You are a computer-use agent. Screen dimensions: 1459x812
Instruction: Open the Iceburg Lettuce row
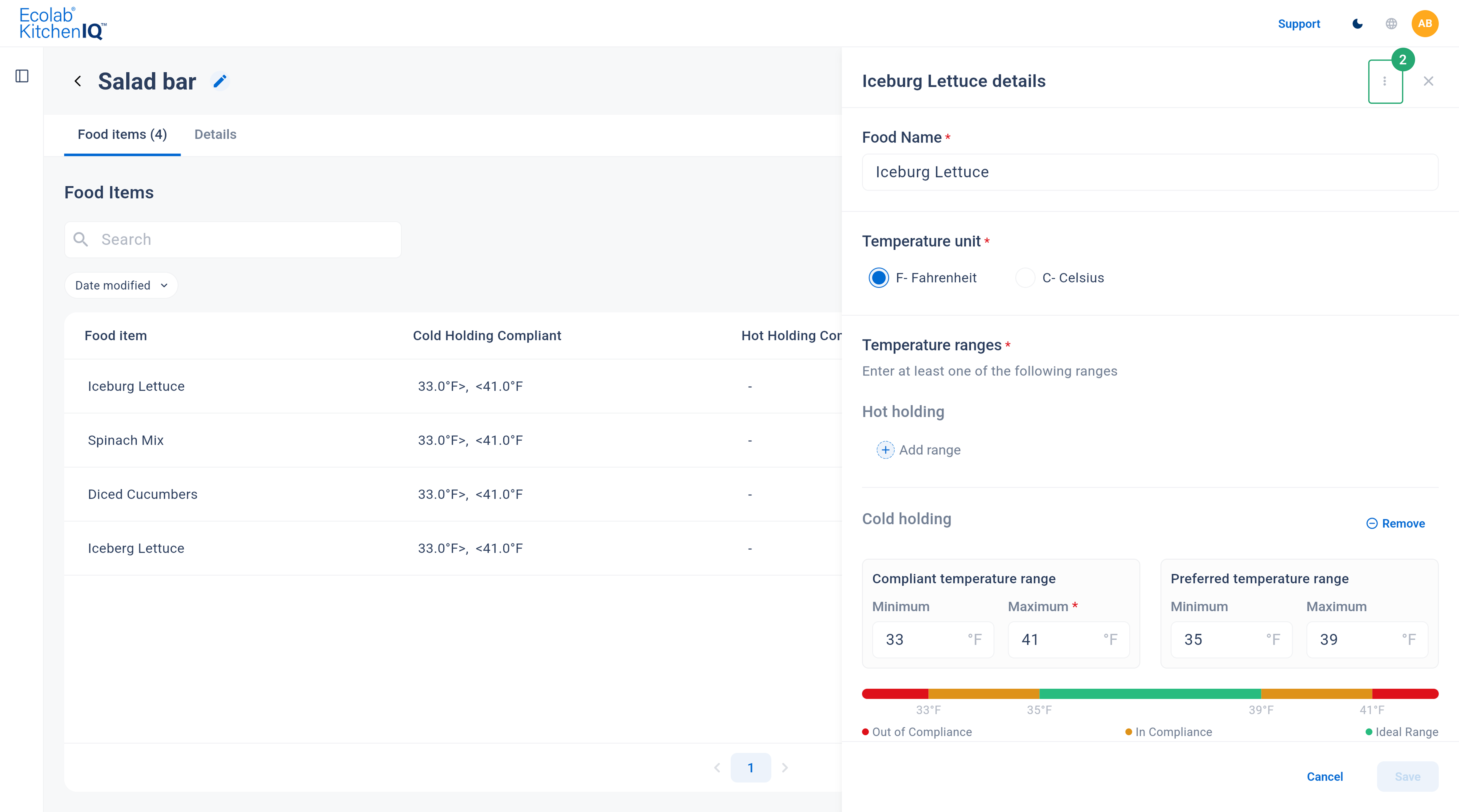[453, 386]
